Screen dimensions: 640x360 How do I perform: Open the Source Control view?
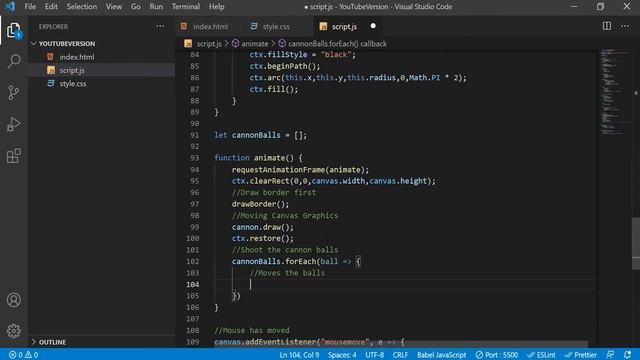(13, 93)
